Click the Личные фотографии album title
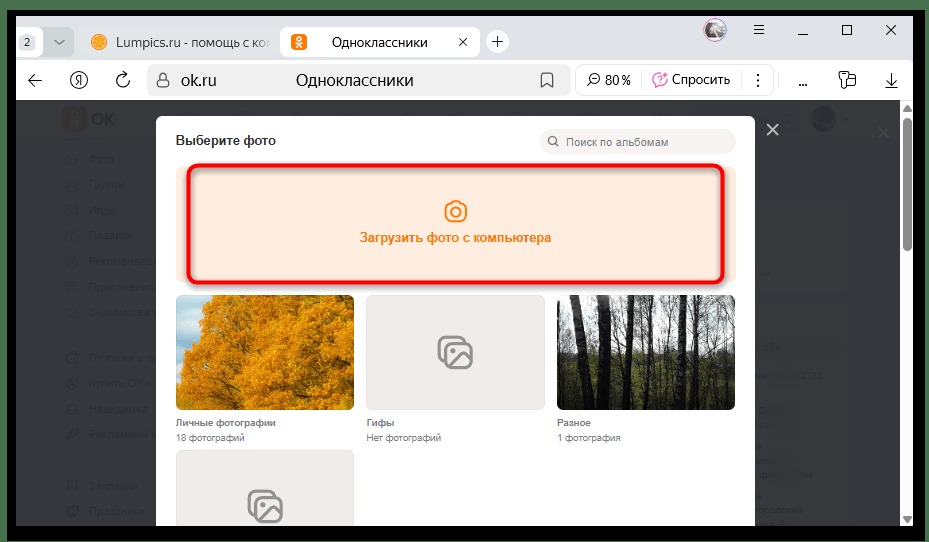 (226, 422)
